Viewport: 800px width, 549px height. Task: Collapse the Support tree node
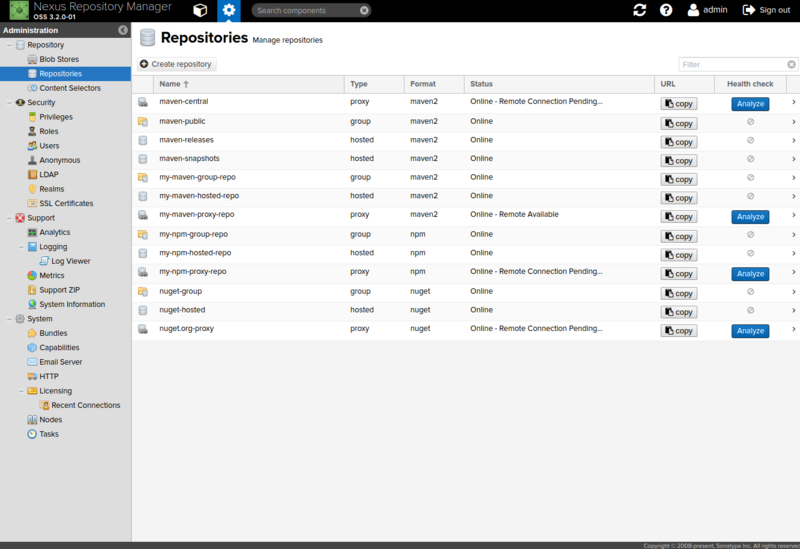(9, 218)
